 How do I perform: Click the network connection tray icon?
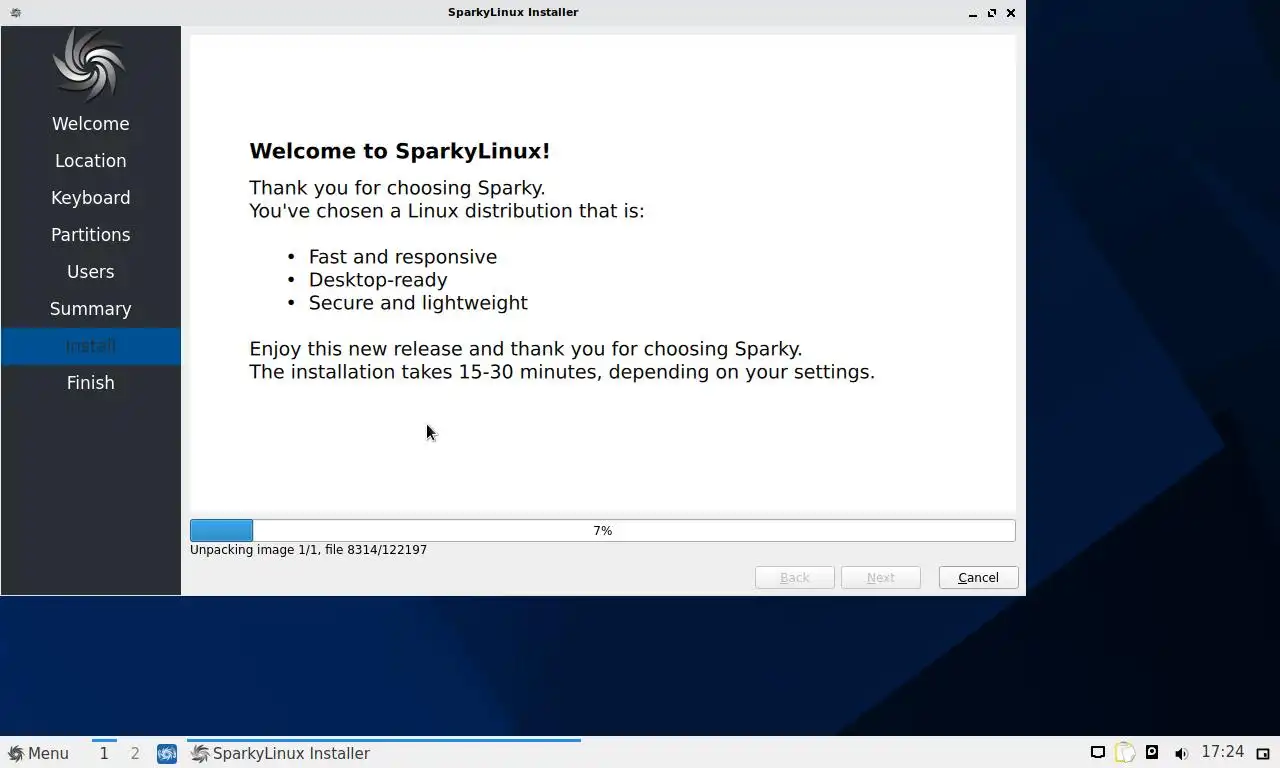(x=1097, y=753)
